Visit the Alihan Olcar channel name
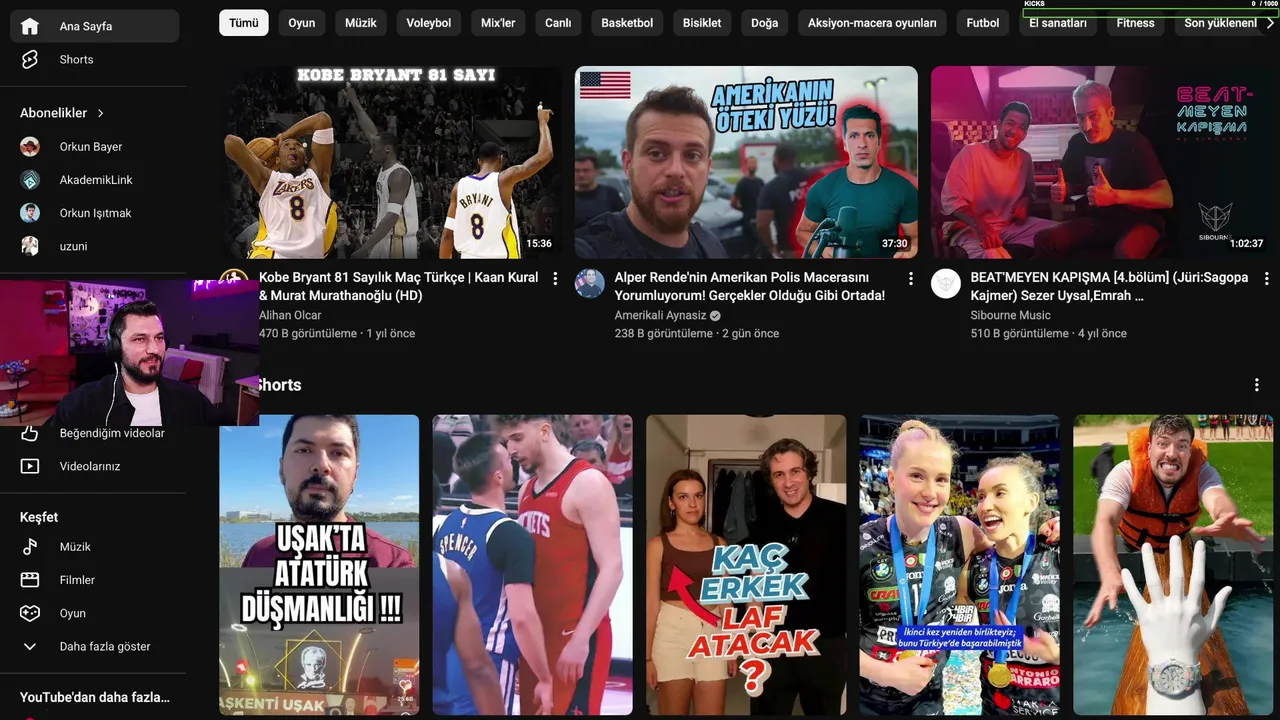Screen dimensions: 1280x720 (x=290, y=315)
